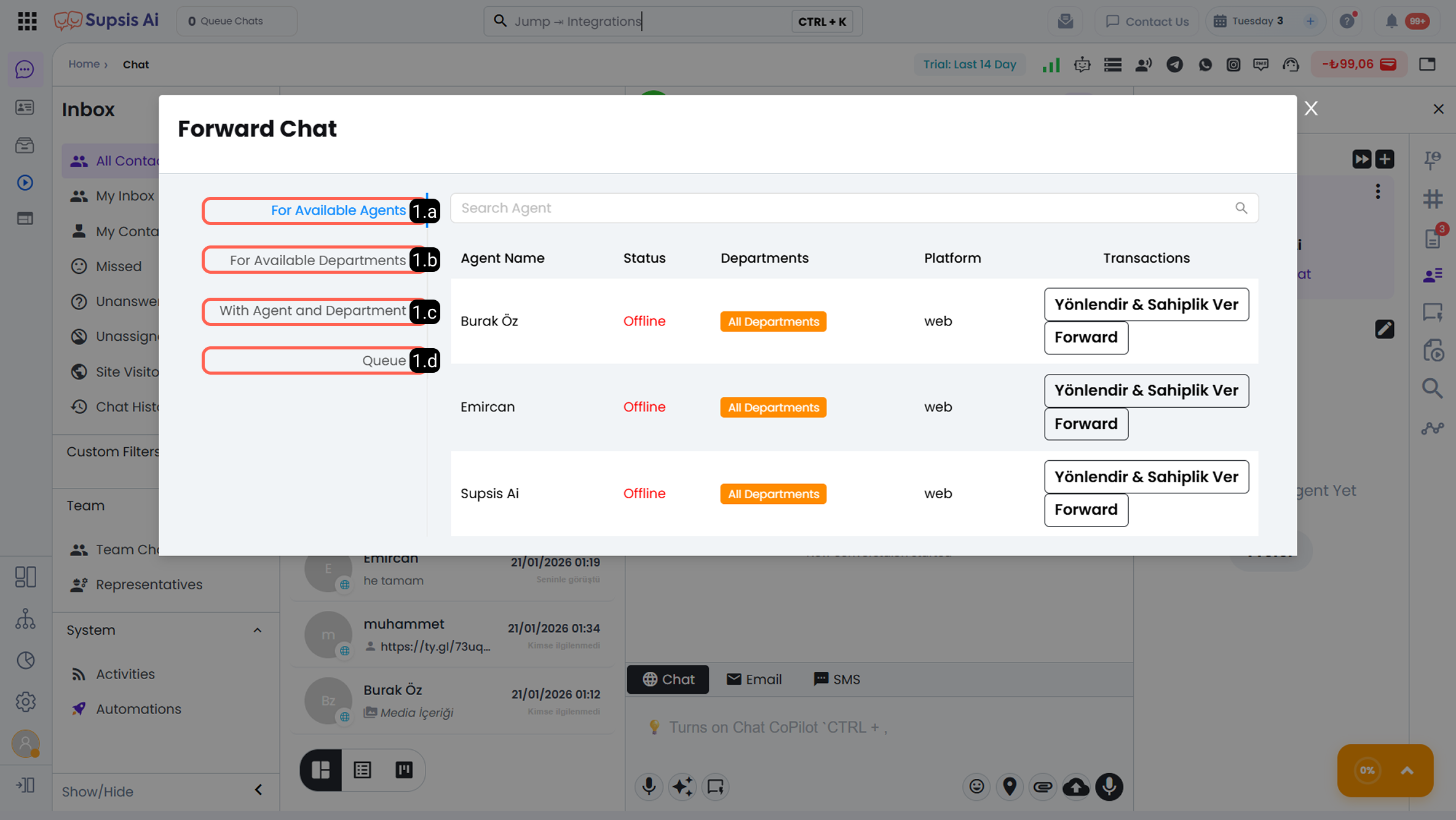Click the attachment paperclip icon
This screenshot has width=1456, height=820.
click(1043, 786)
